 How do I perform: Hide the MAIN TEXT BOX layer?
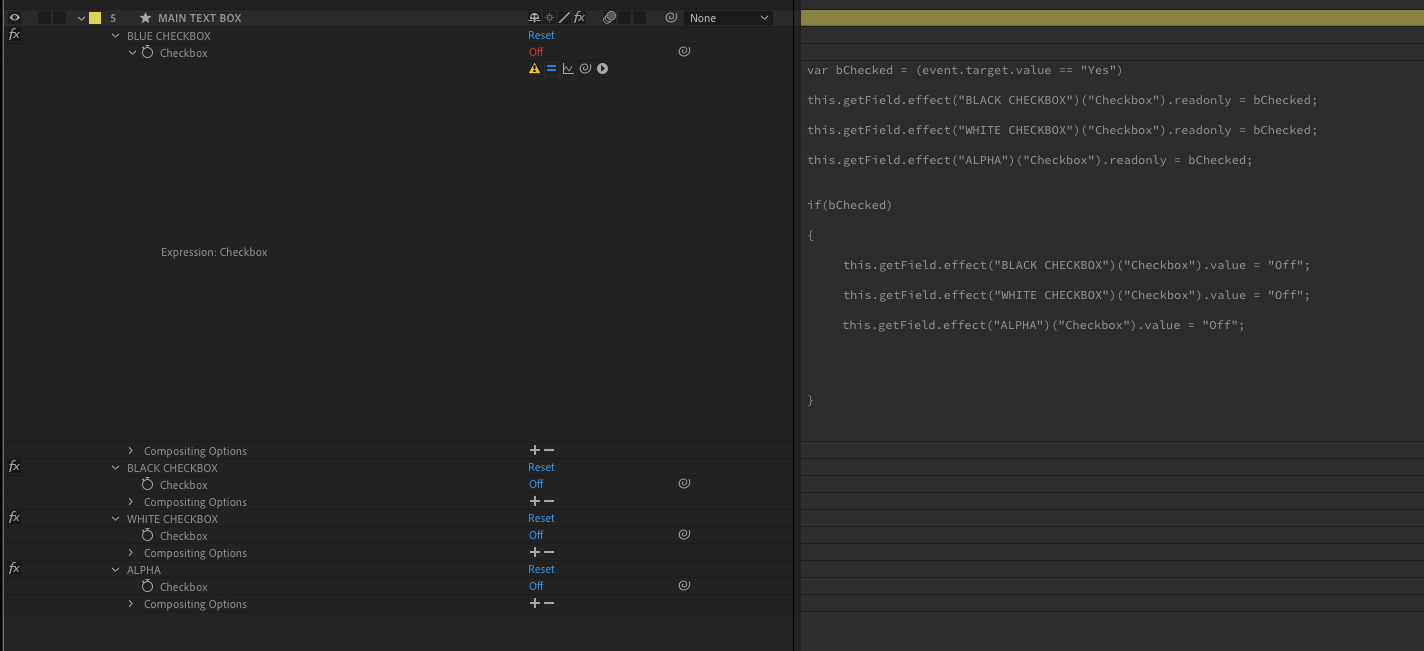[14, 18]
